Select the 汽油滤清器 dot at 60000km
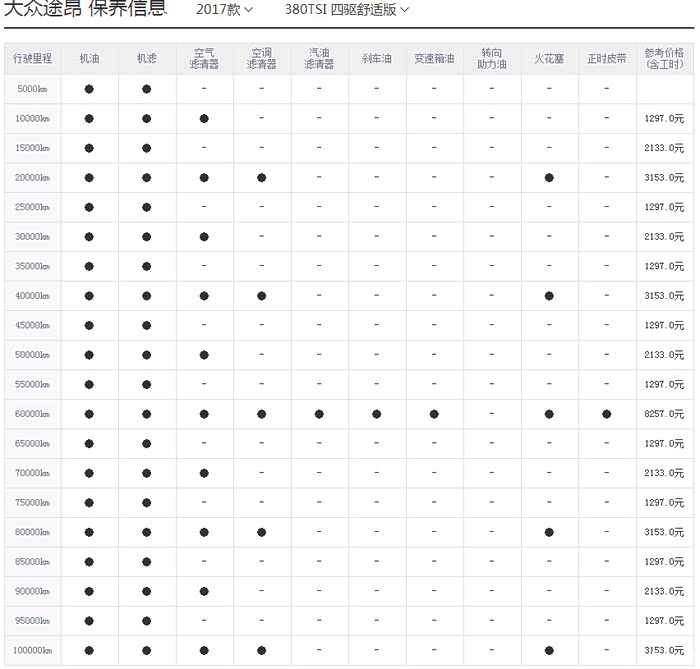Screen dimensions: 700x669 pyautogui.click(x=319, y=414)
